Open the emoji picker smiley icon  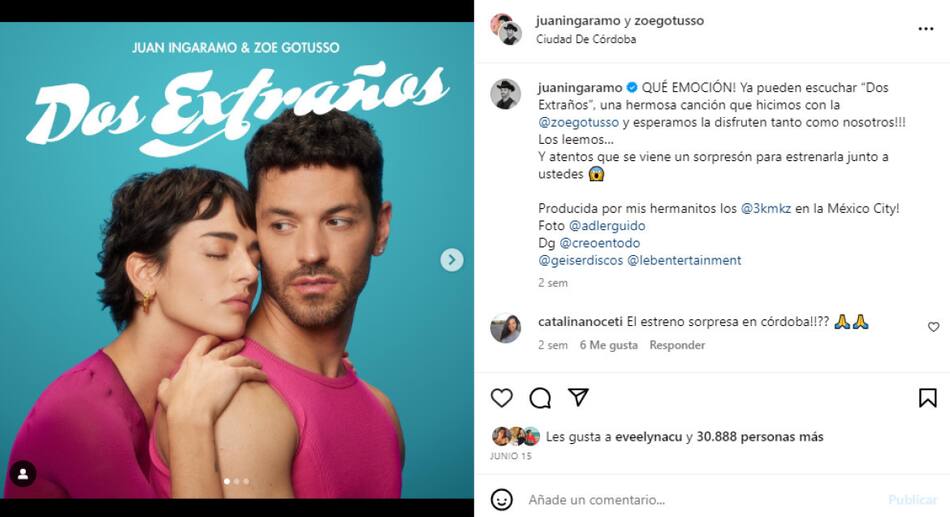point(502,500)
